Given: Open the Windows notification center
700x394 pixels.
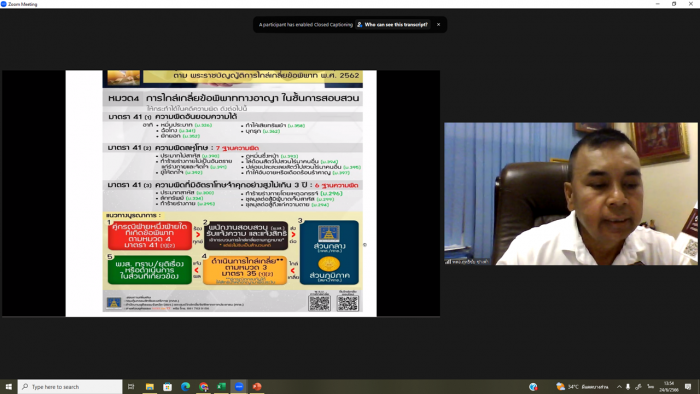Looking at the screenshot, I should click(688, 386).
